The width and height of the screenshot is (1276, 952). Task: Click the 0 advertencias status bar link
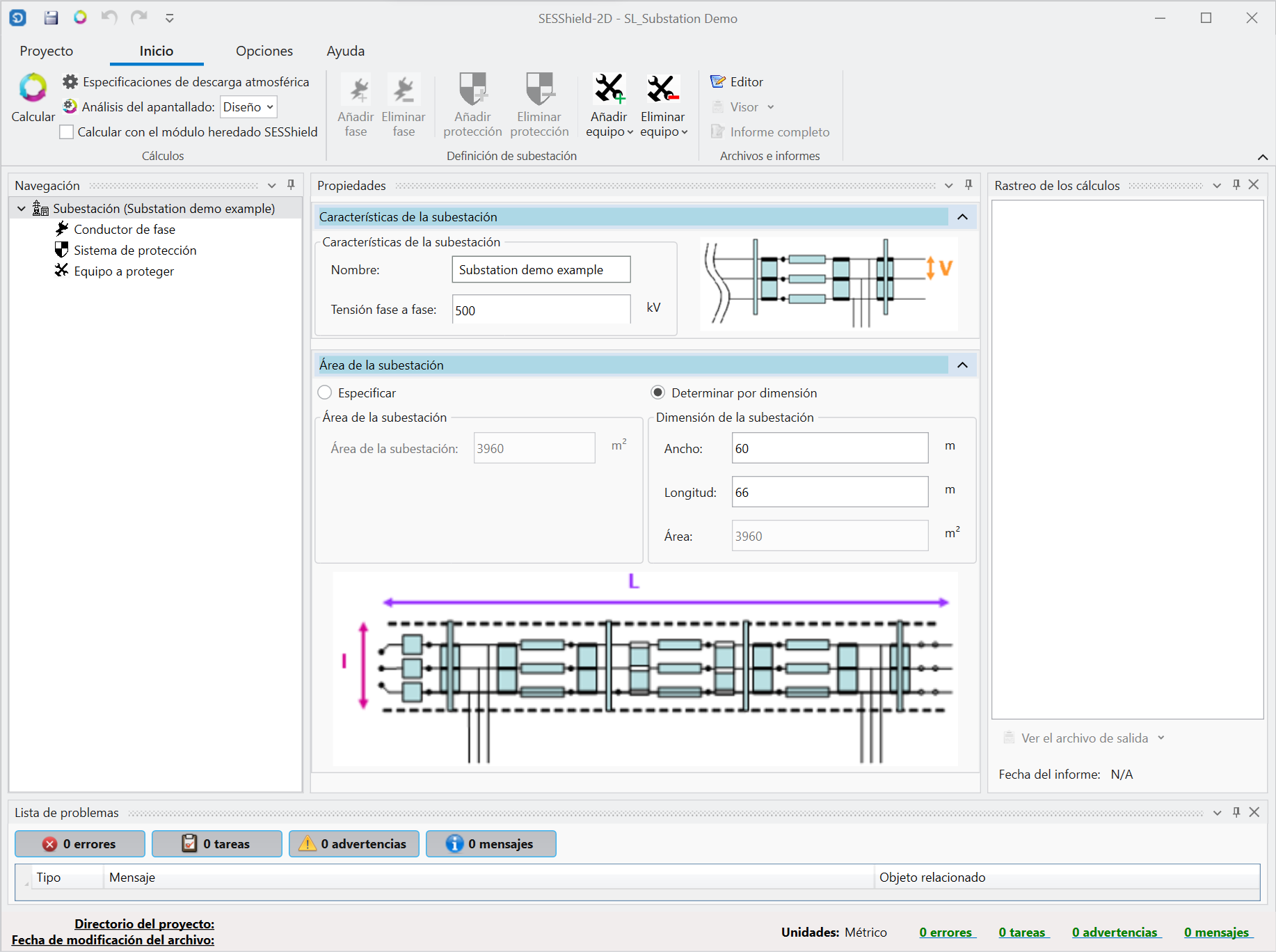[1116, 933]
